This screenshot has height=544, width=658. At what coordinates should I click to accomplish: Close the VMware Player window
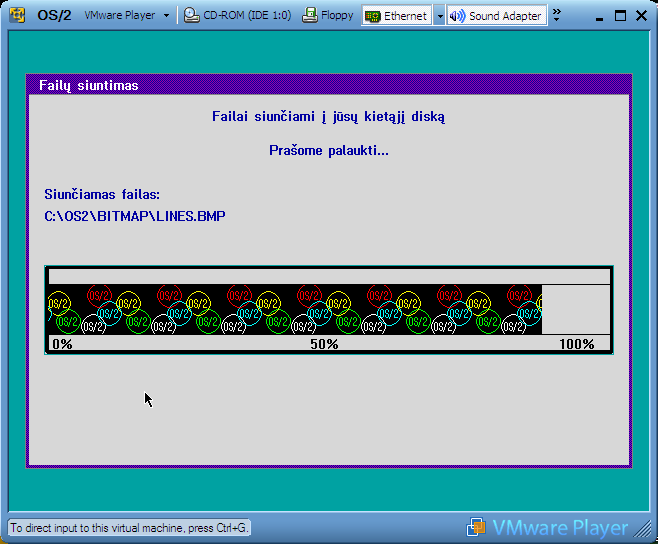641,16
